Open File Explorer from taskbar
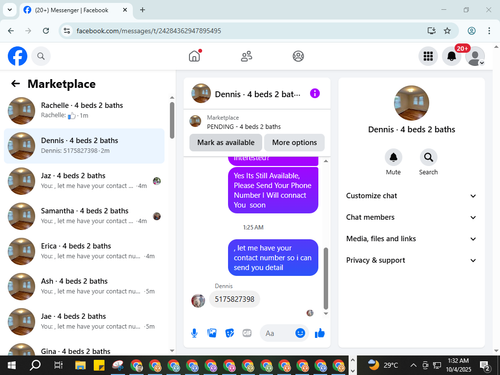 [80, 366]
